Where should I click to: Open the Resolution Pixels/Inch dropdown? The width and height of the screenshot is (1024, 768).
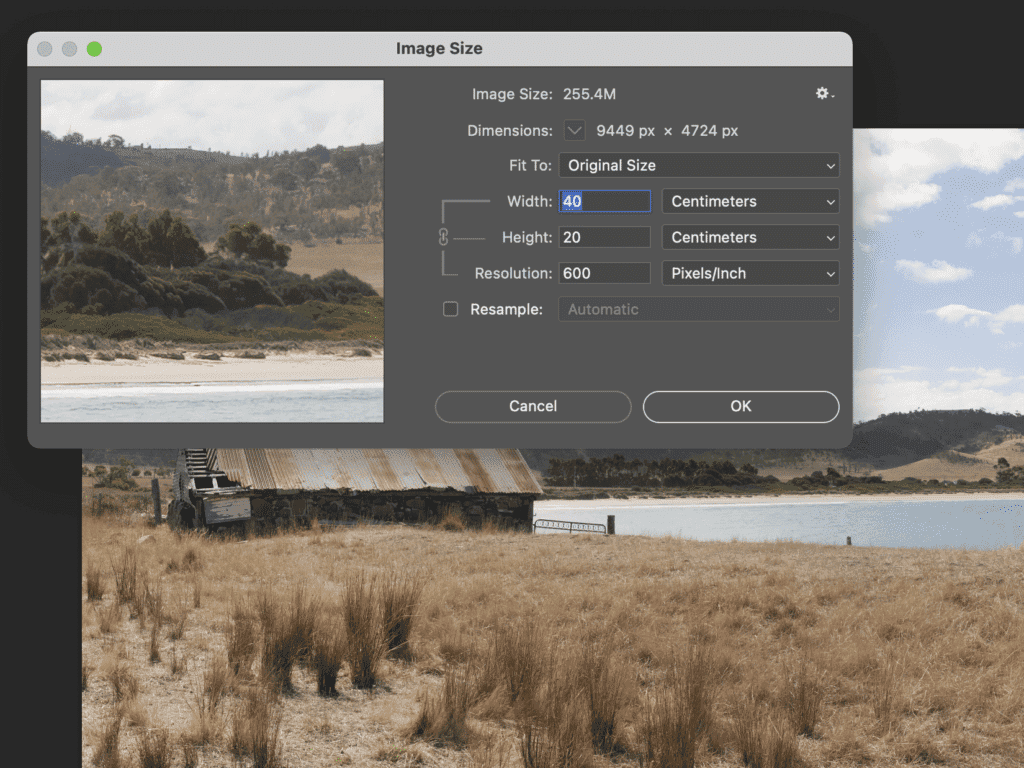pyautogui.click(x=750, y=273)
